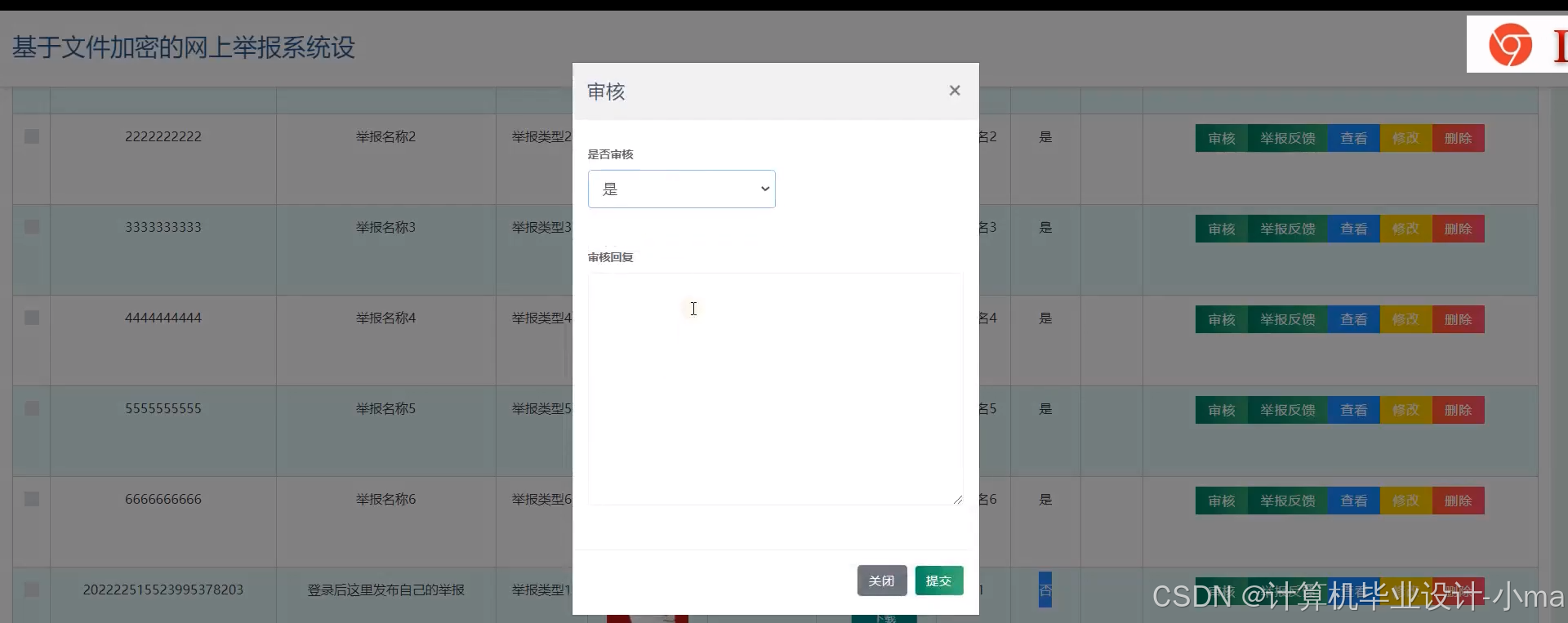The width and height of the screenshot is (1568, 623).
Task: Click 举报反馈 button in row 举报名称3
Action: click(1288, 229)
